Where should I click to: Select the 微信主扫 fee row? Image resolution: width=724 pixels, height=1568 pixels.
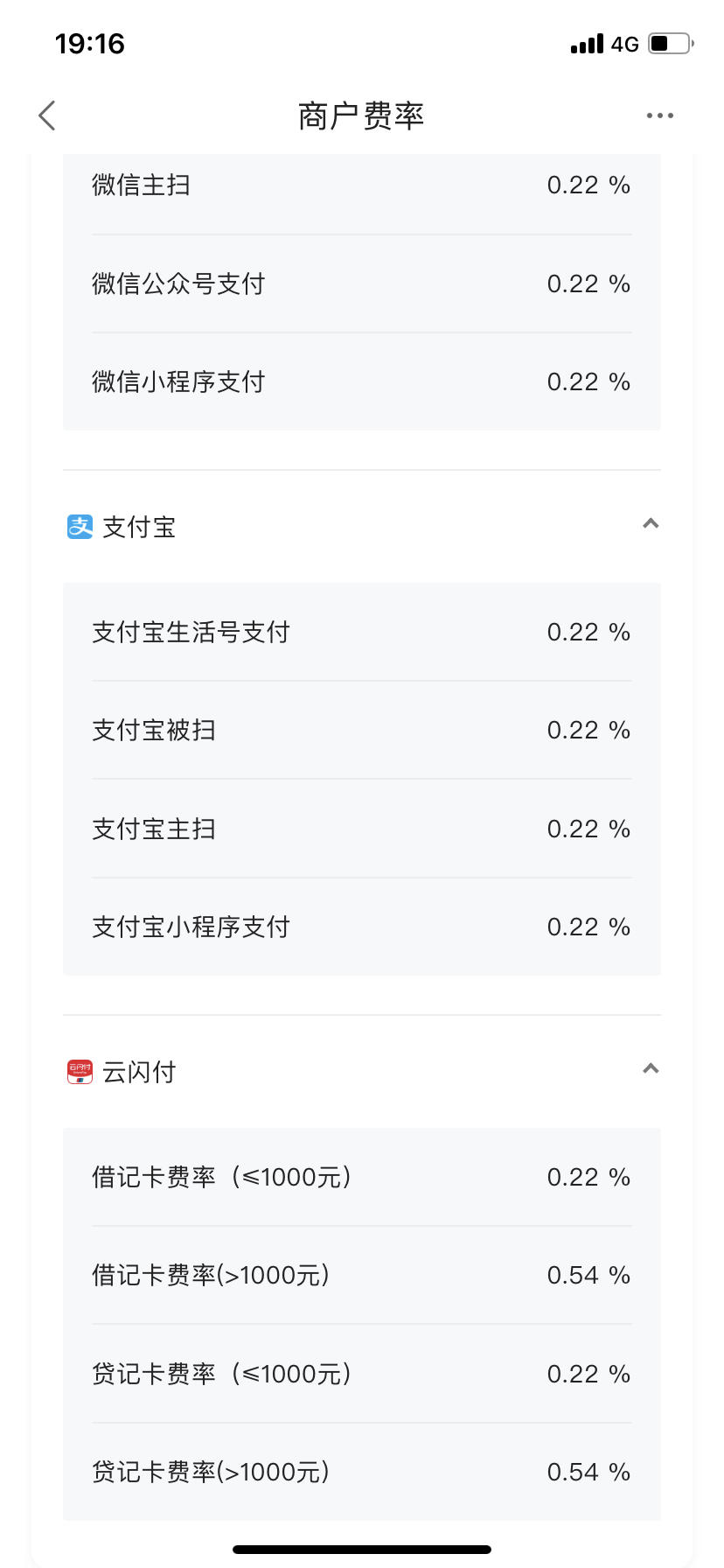coord(362,185)
